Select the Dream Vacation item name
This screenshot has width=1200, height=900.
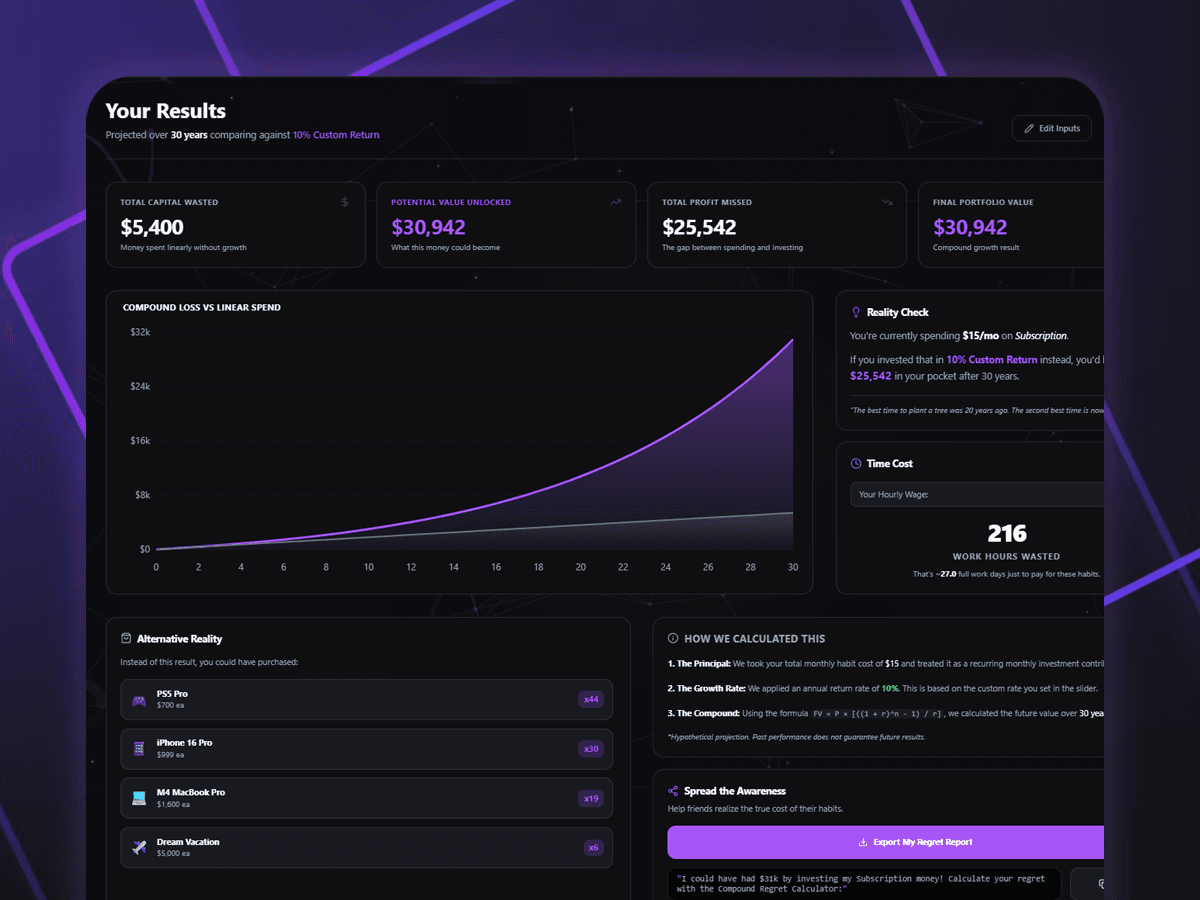click(188, 842)
